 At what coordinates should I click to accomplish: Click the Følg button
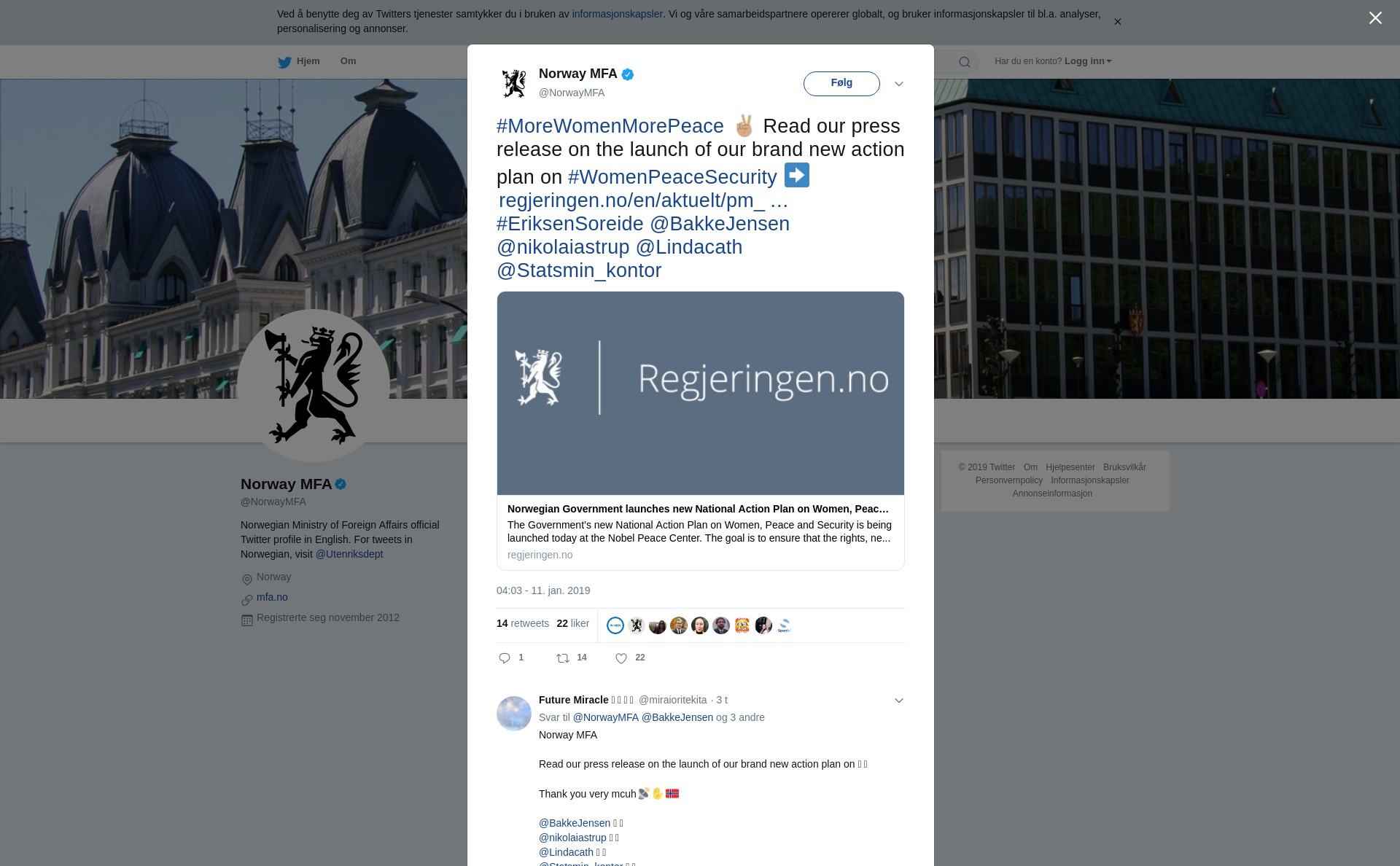pyautogui.click(x=841, y=84)
